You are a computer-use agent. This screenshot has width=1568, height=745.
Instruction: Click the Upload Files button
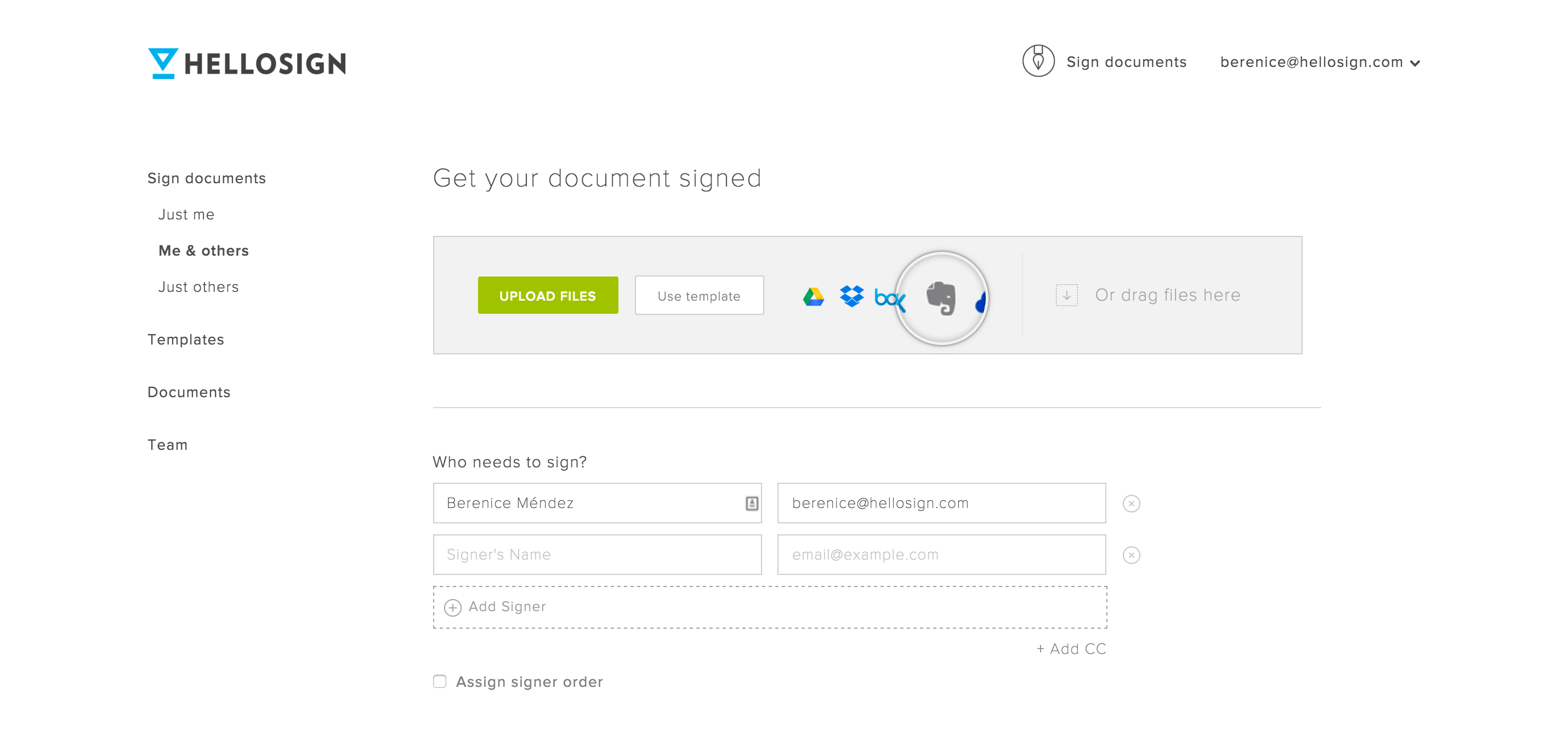548,295
